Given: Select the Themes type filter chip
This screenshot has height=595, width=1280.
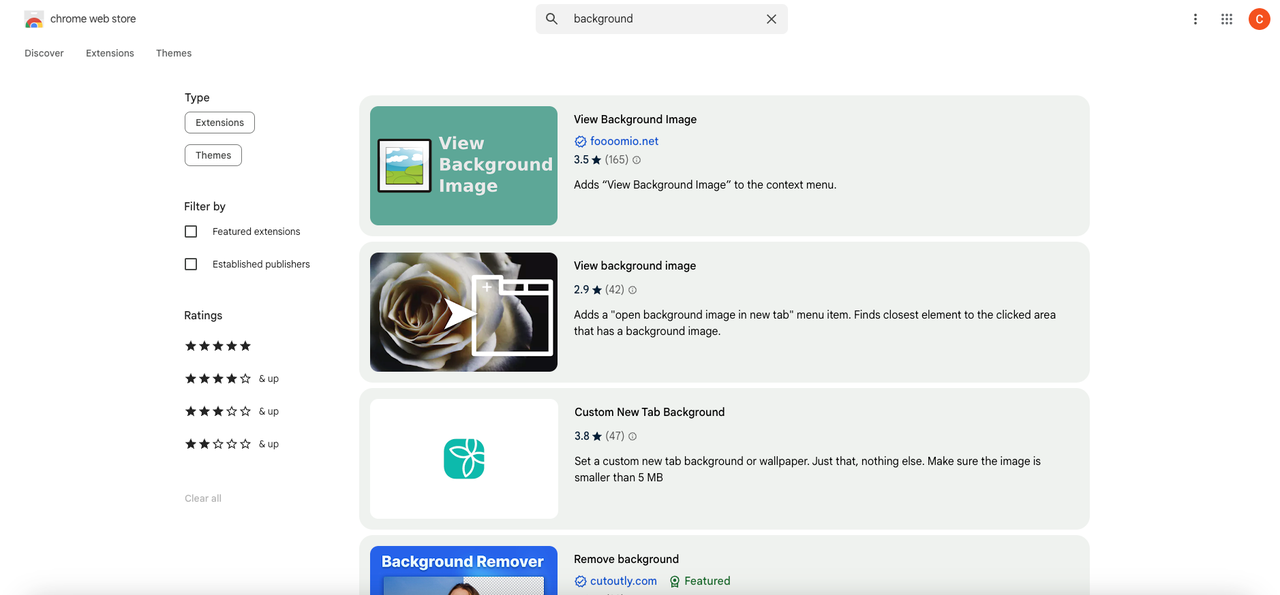Looking at the screenshot, I should point(213,155).
